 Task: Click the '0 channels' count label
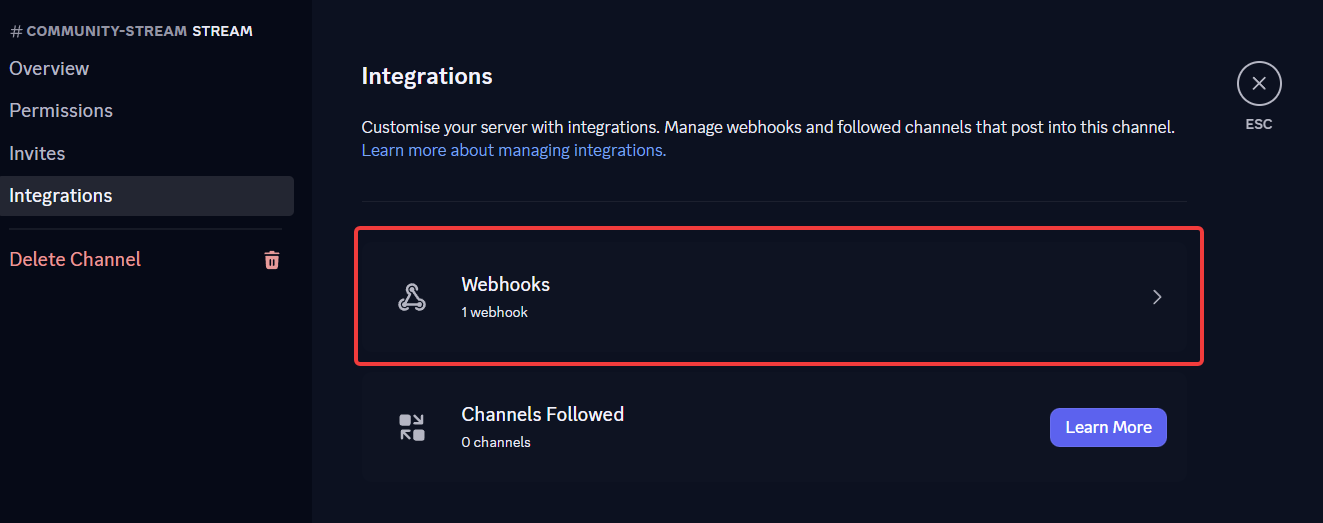click(x=496, y=442)
